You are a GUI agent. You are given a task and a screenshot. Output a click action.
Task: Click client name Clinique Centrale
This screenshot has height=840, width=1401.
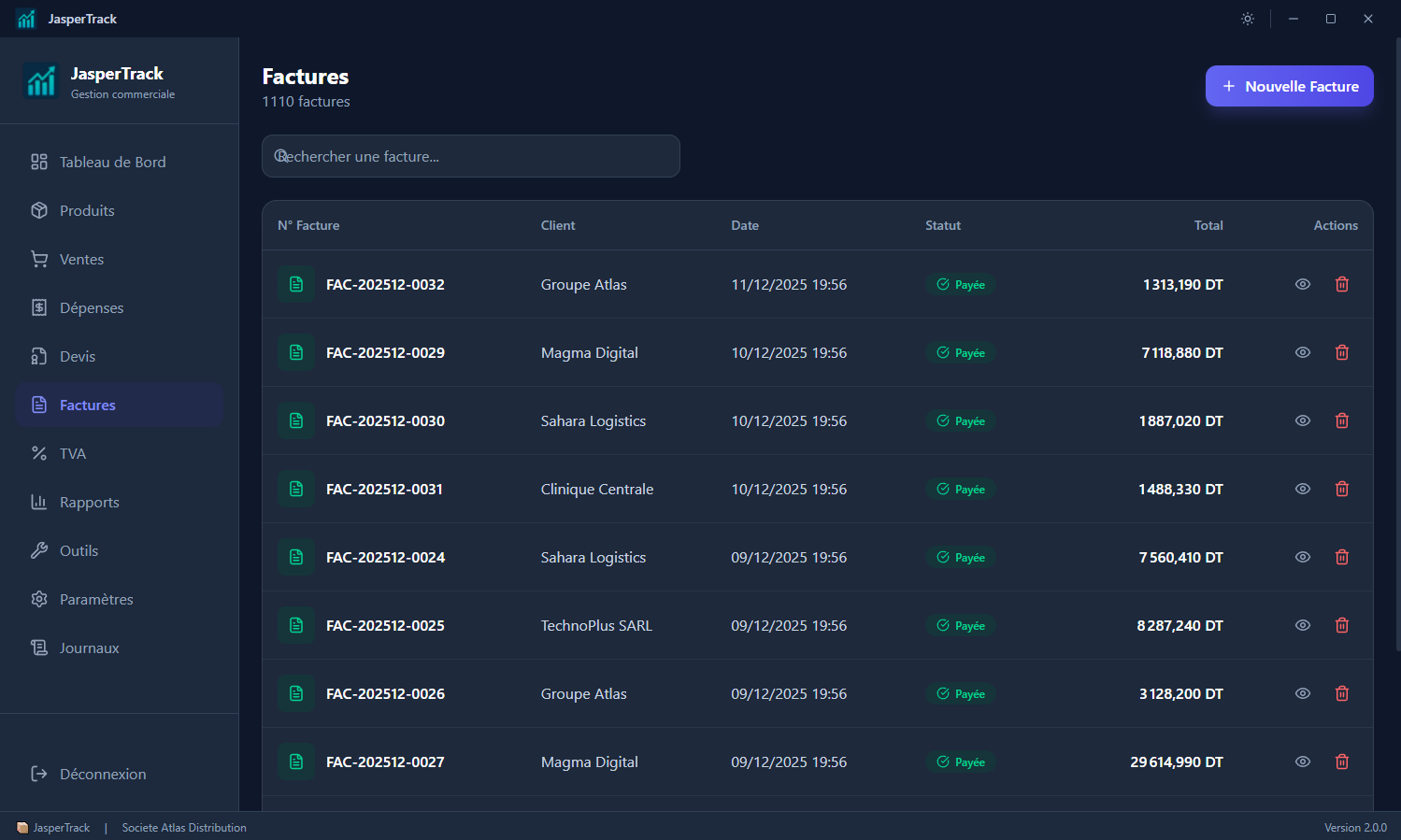tap(597, 489)
